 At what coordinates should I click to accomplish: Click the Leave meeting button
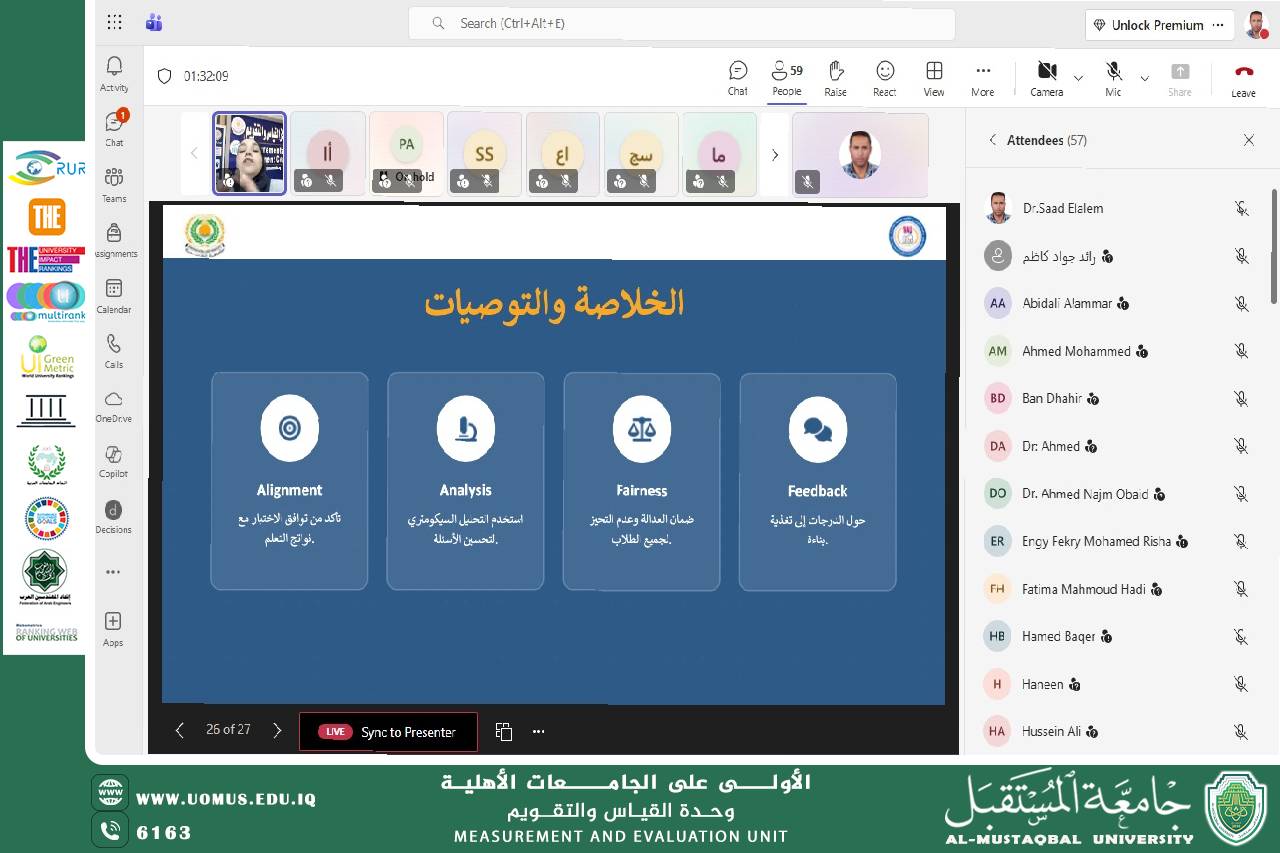(x=1243, y=78)
